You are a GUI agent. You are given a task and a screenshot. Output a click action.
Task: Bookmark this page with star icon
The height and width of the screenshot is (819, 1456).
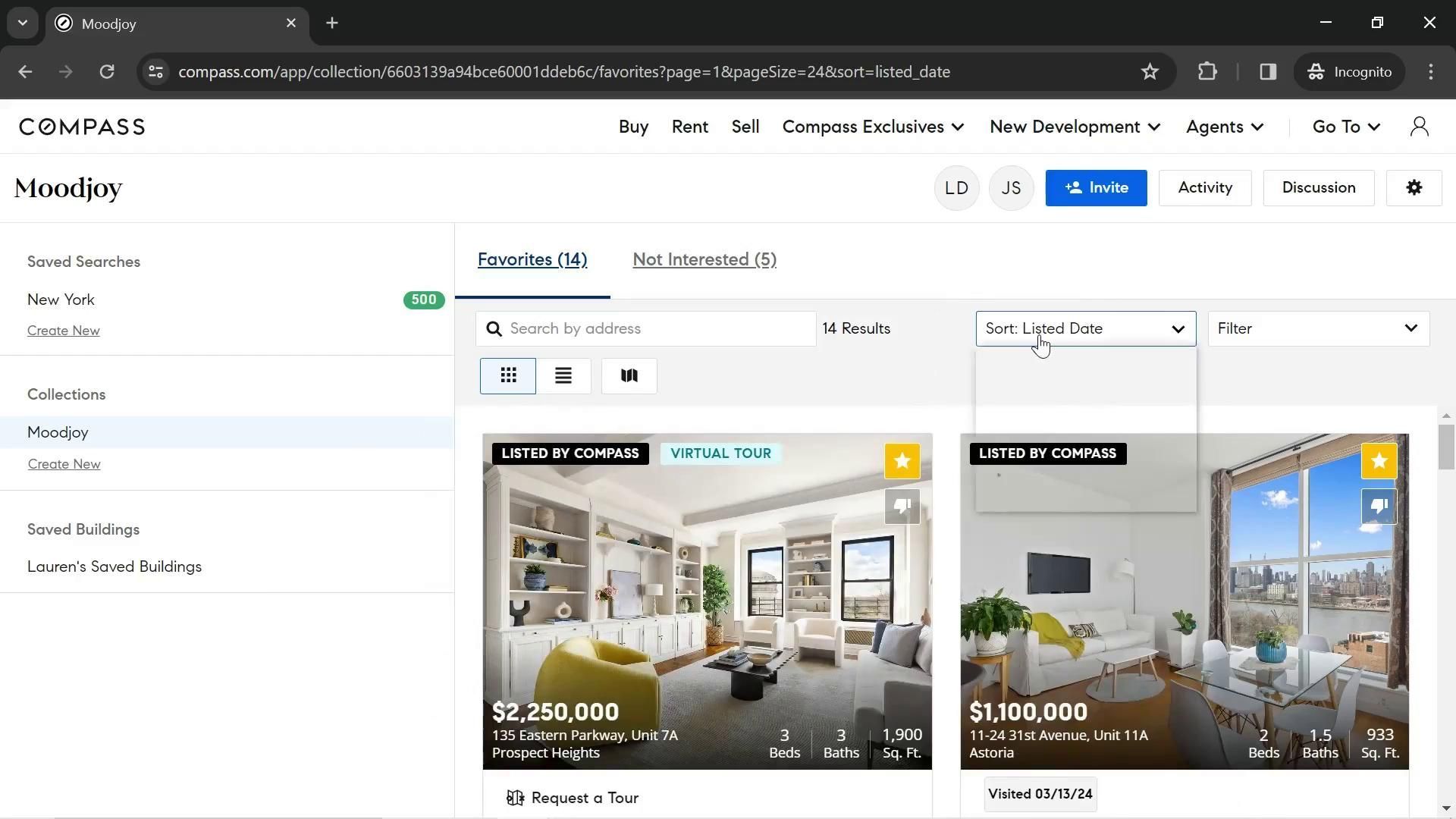1150,71
